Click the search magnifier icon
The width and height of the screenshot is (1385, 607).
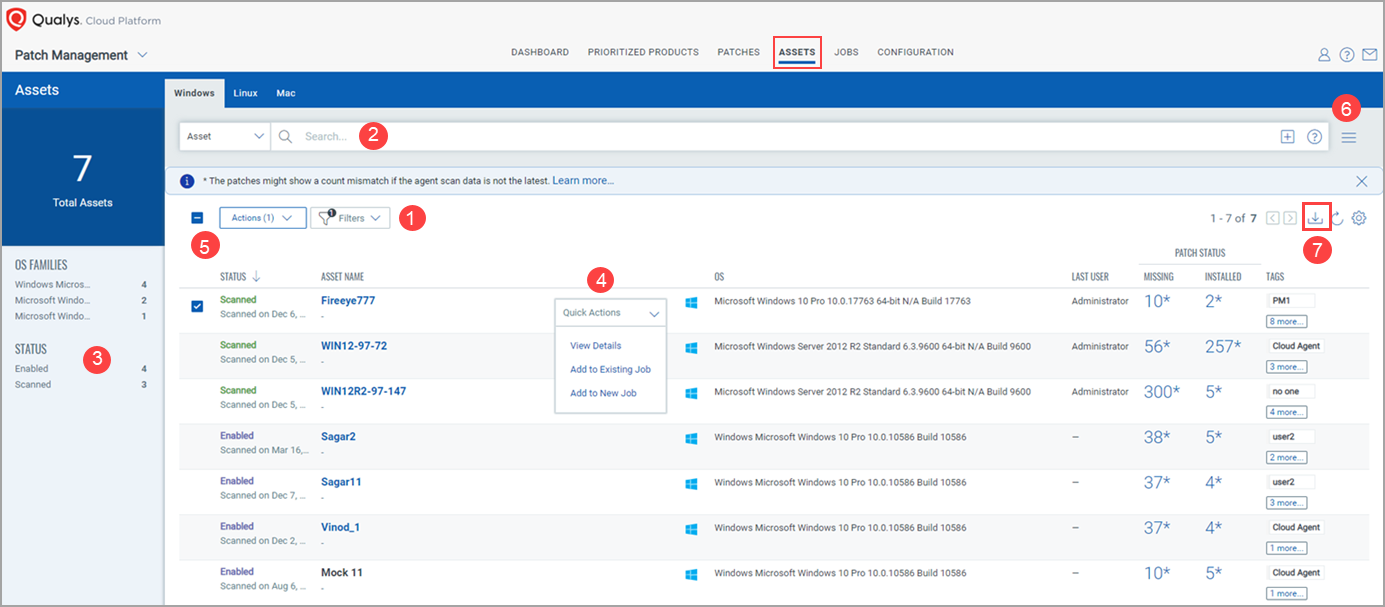285,136
